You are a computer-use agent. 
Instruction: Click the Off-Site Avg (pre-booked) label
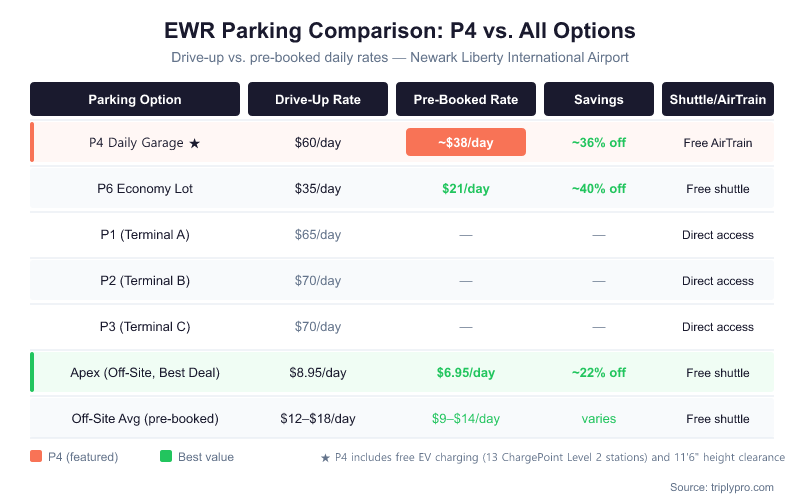pyautogui.click(x=145, y=419)
